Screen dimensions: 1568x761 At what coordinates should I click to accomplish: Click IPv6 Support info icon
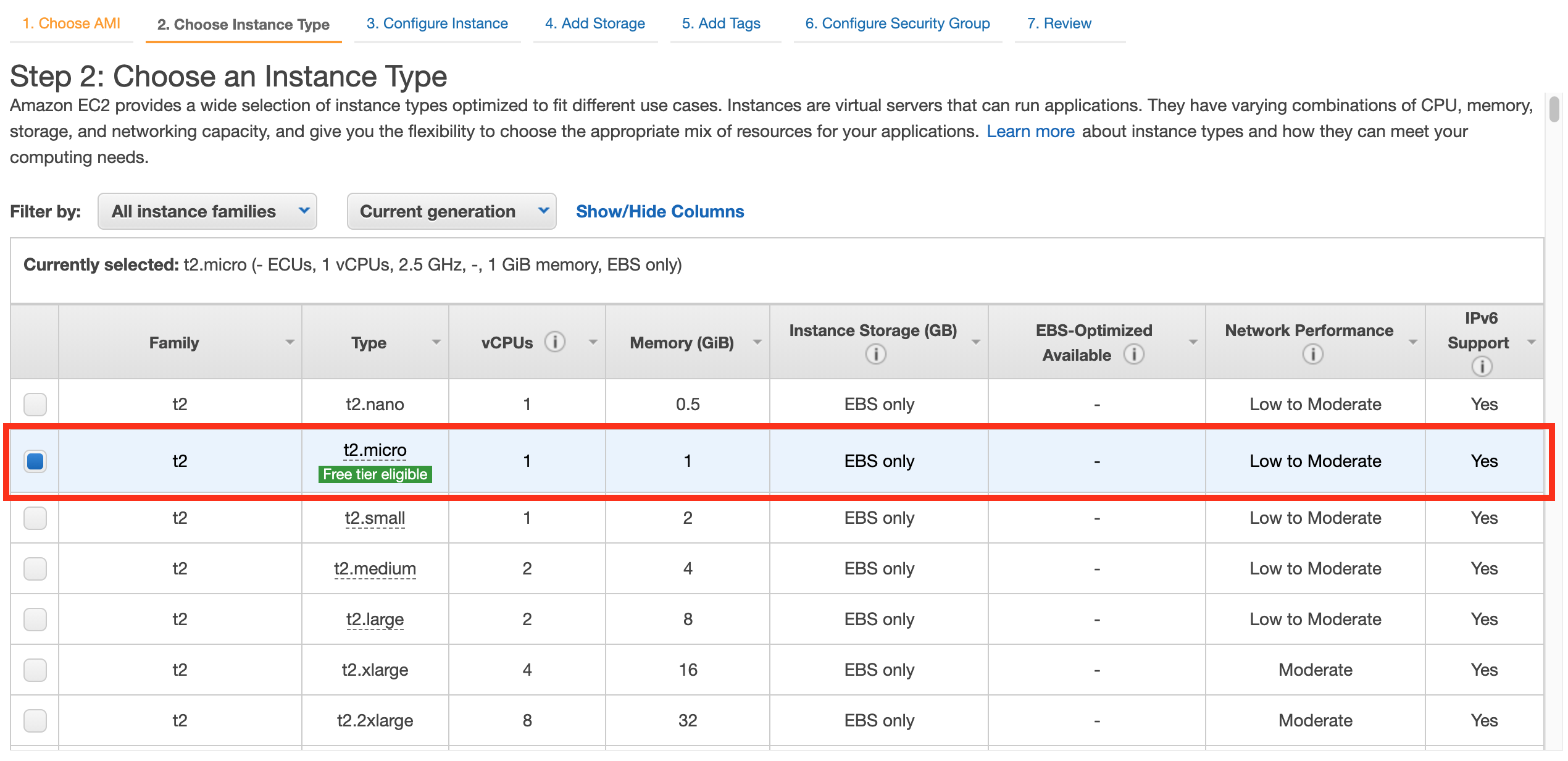tap(1482, 367)
